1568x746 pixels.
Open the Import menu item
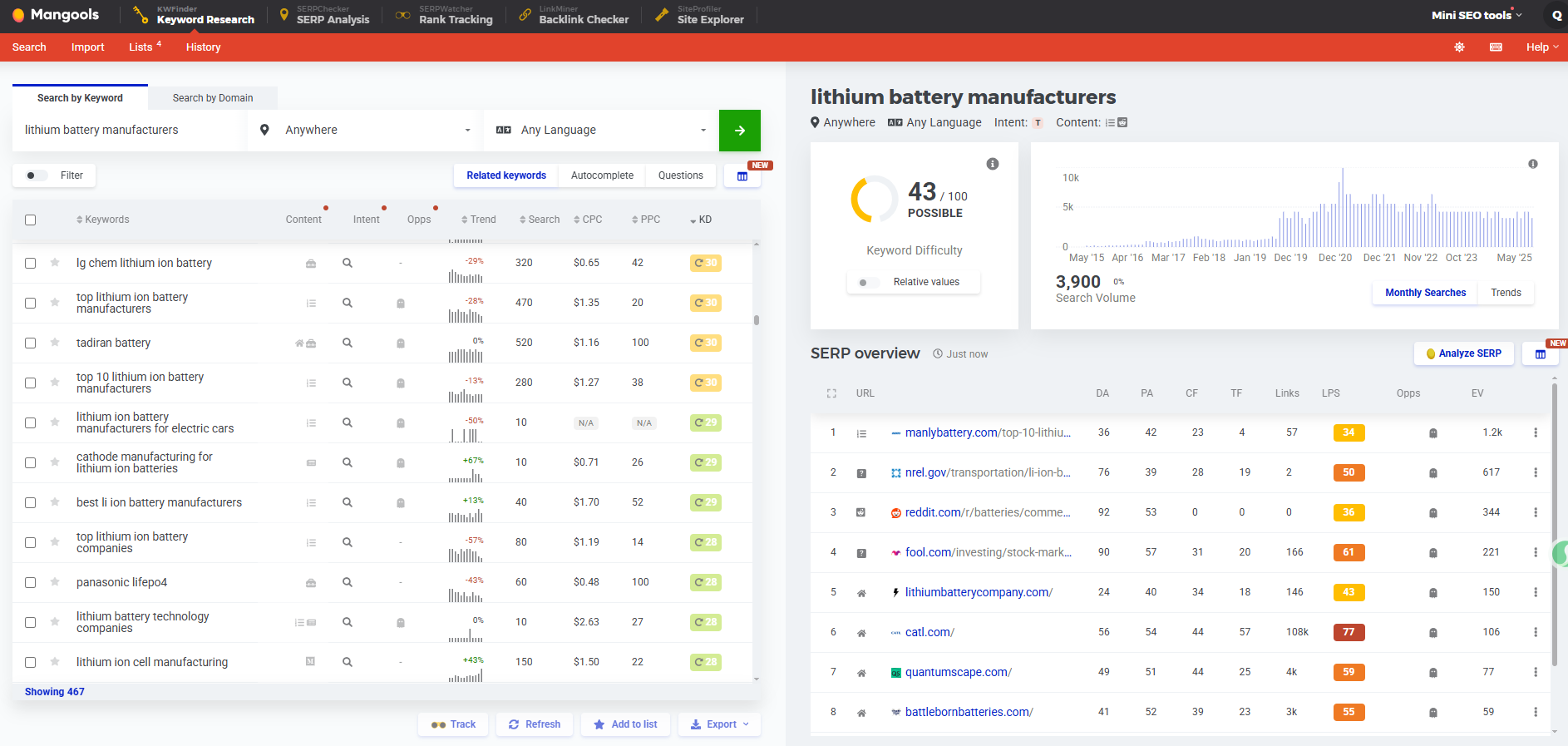(87, 47)
